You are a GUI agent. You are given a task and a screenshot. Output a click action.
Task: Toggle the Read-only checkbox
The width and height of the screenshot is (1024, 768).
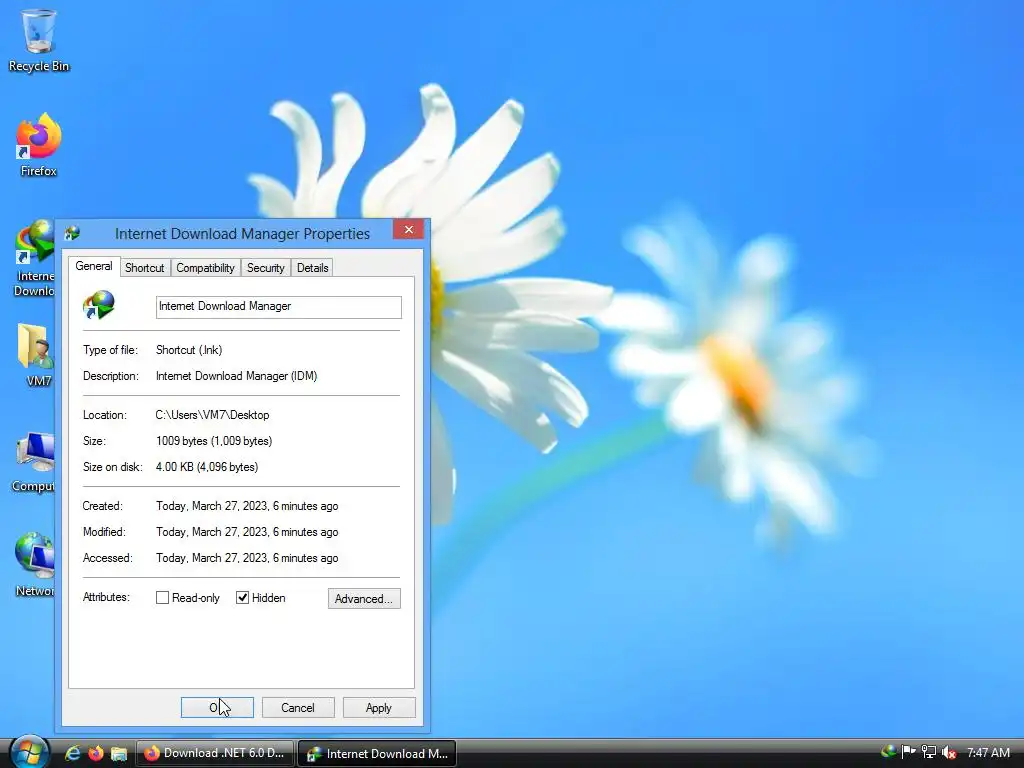[x=163, y=598]
